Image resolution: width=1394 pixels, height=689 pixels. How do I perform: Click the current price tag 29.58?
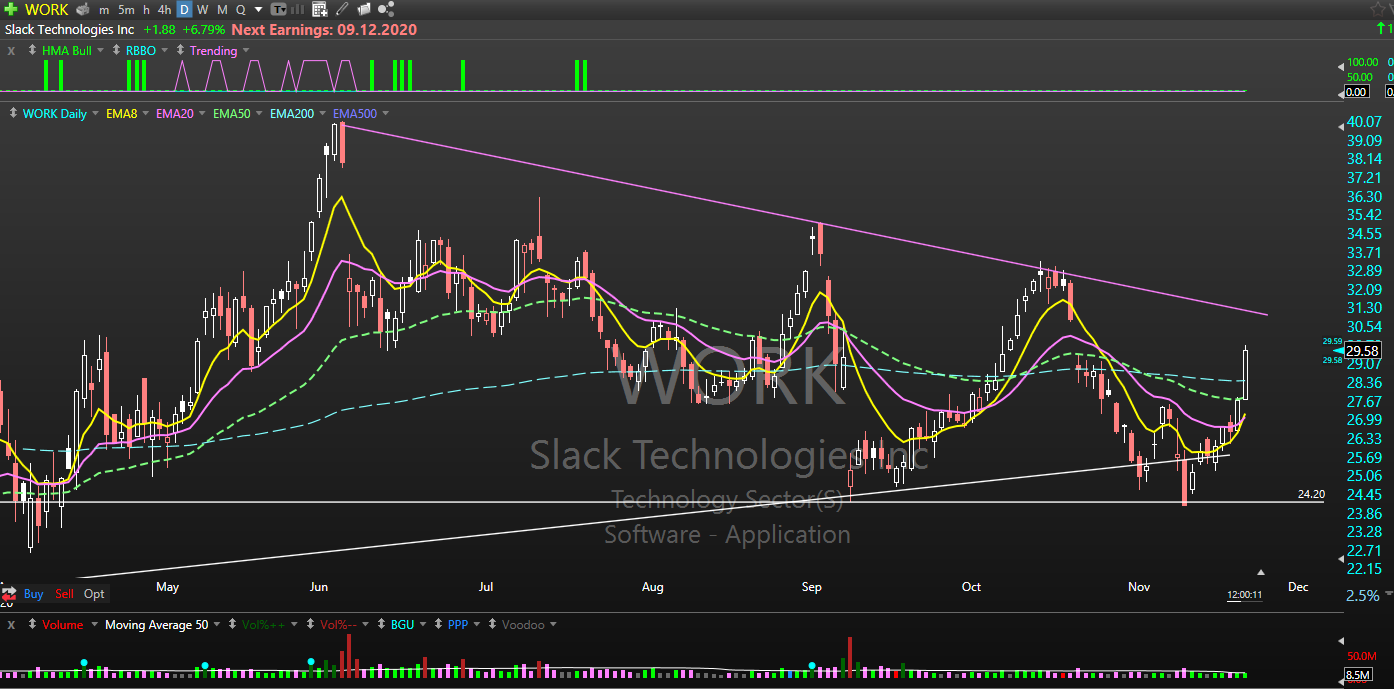pos(1363,351)
